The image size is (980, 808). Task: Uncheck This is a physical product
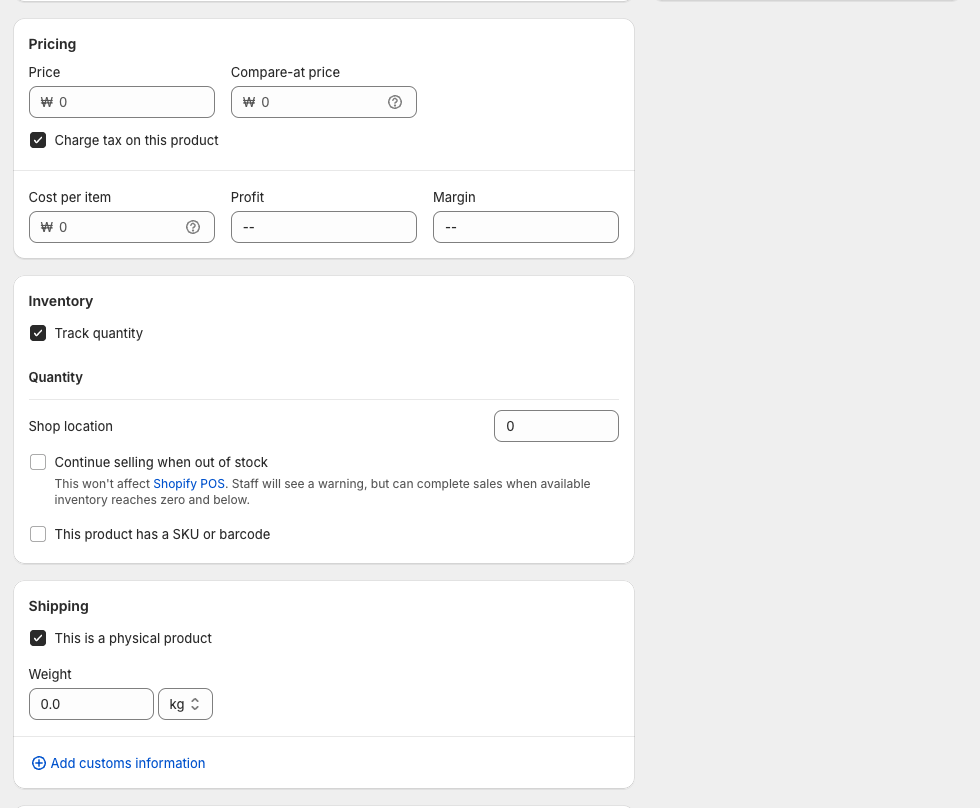click(x=37, y=638)
